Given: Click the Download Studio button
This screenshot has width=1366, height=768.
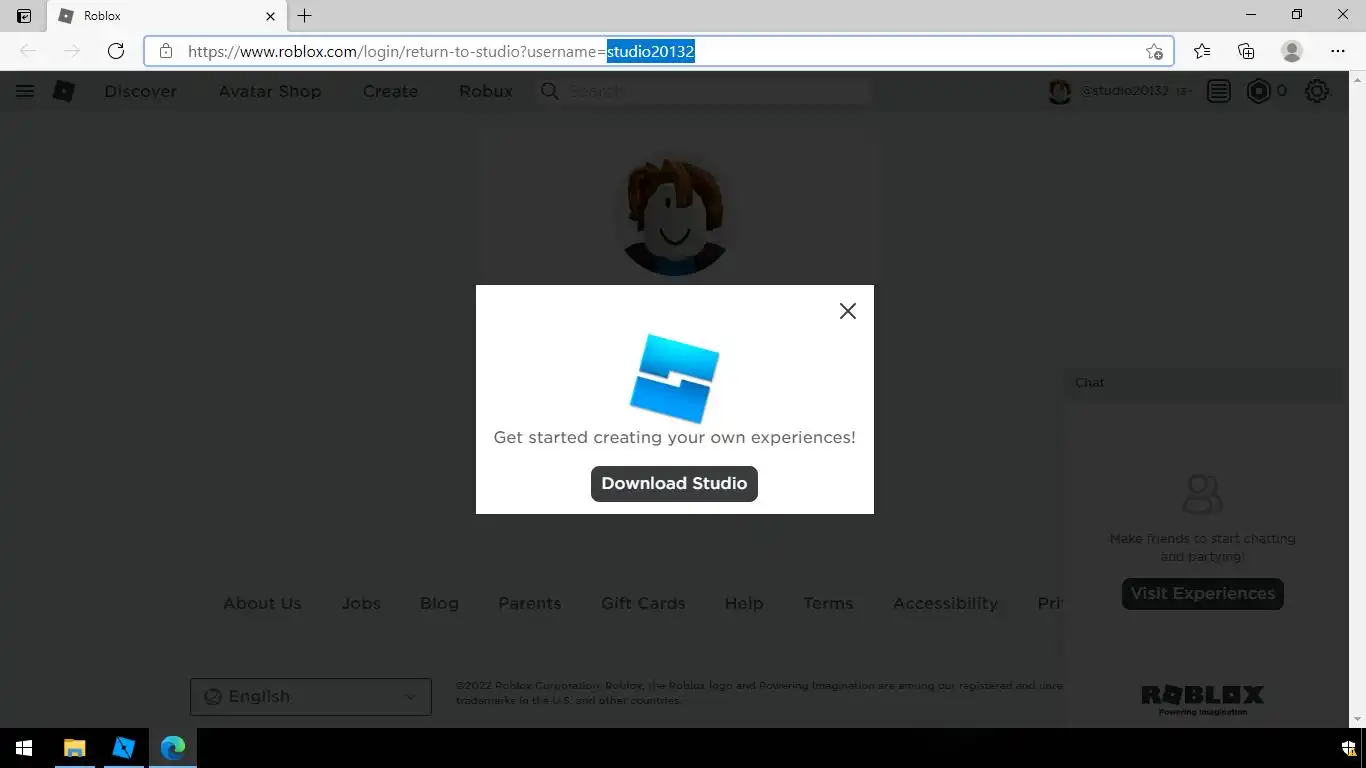Looking at the screenshot, I should coord(674,483).
